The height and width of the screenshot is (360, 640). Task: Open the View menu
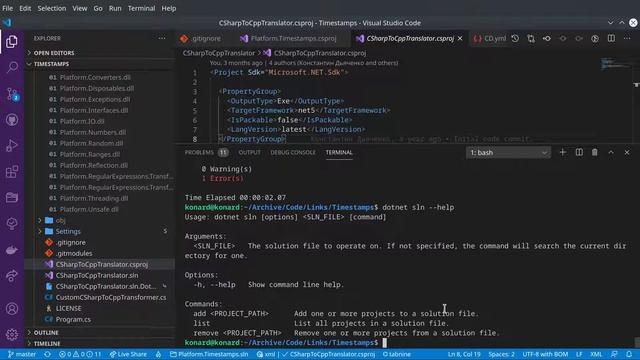[80, 8]
